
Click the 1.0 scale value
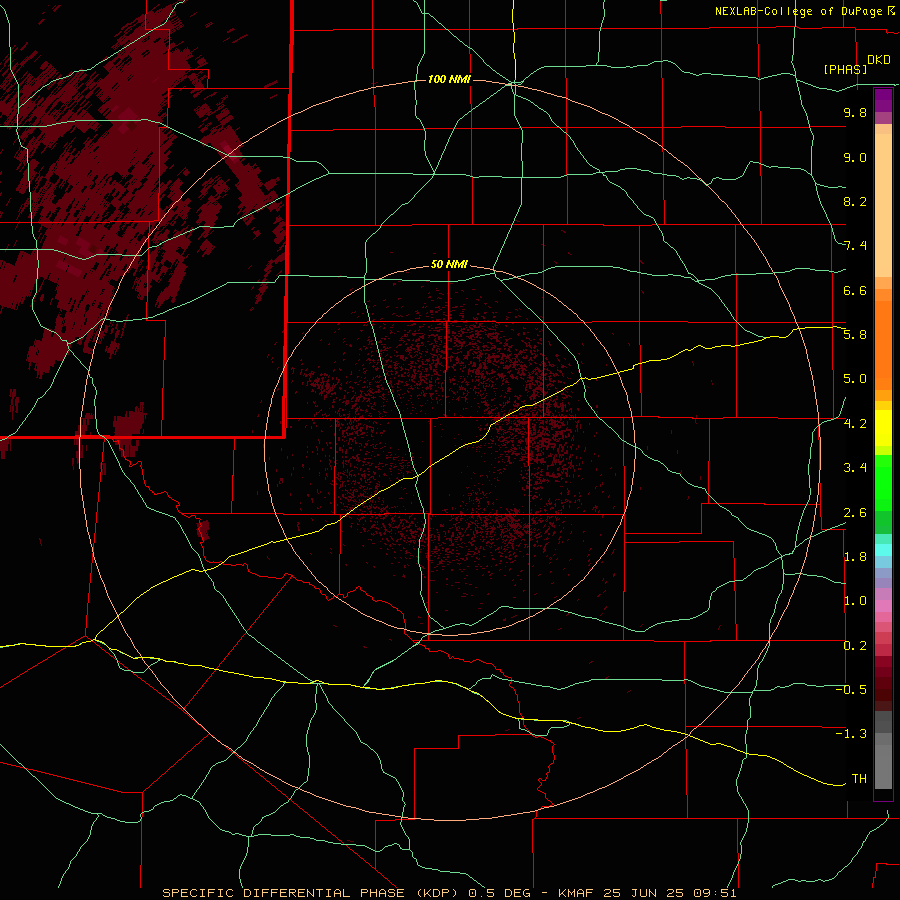855,601
